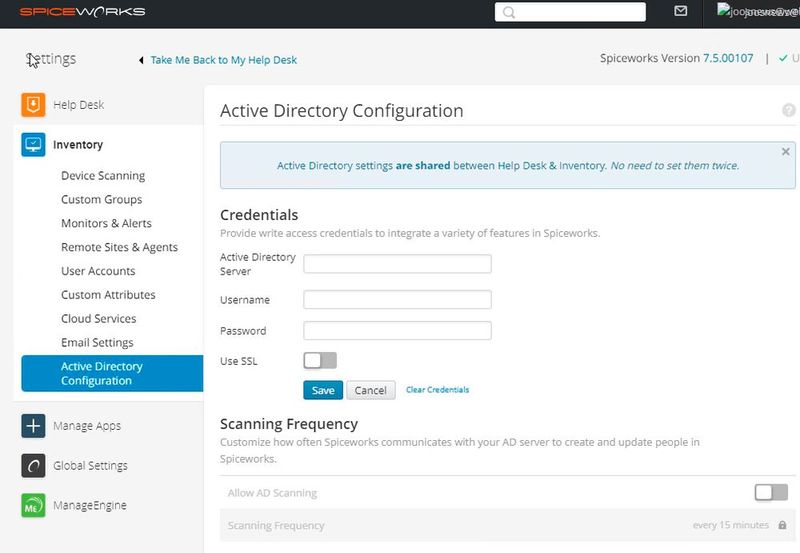This screenshot has height=553, width=800.
Task: Click the Manage Apps plus icon
Action: tap(33, 425)
